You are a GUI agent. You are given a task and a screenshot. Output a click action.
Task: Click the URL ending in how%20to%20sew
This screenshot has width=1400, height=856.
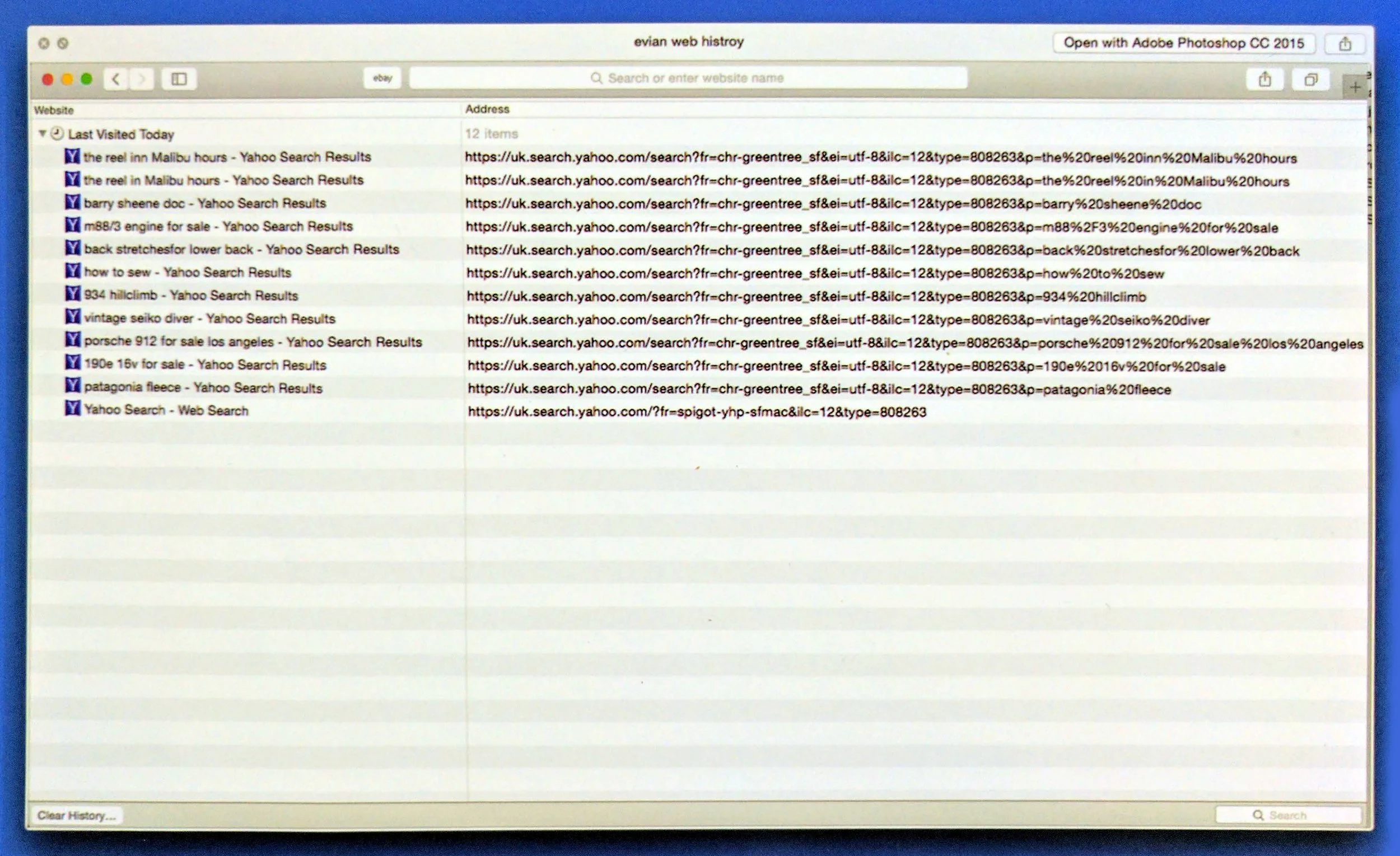815,274
